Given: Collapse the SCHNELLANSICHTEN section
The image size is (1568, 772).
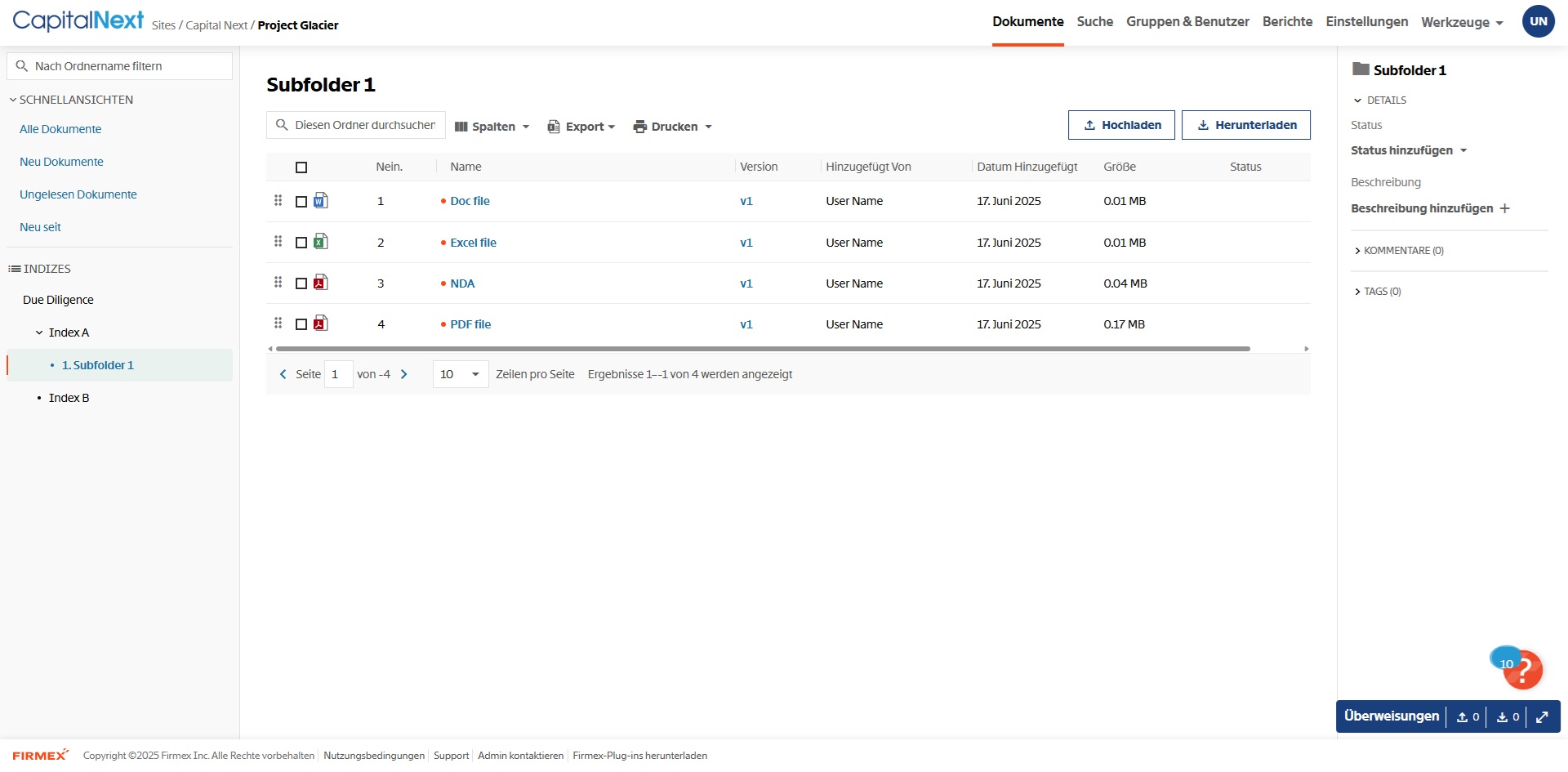Looking at the screenshot, I should (x=71, y=100).
